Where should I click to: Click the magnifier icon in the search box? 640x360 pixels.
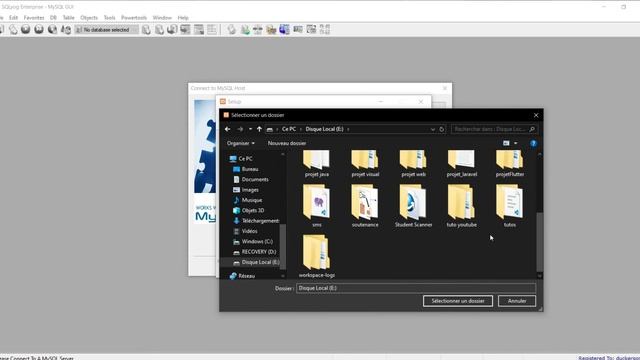click(x=532, y=129)
